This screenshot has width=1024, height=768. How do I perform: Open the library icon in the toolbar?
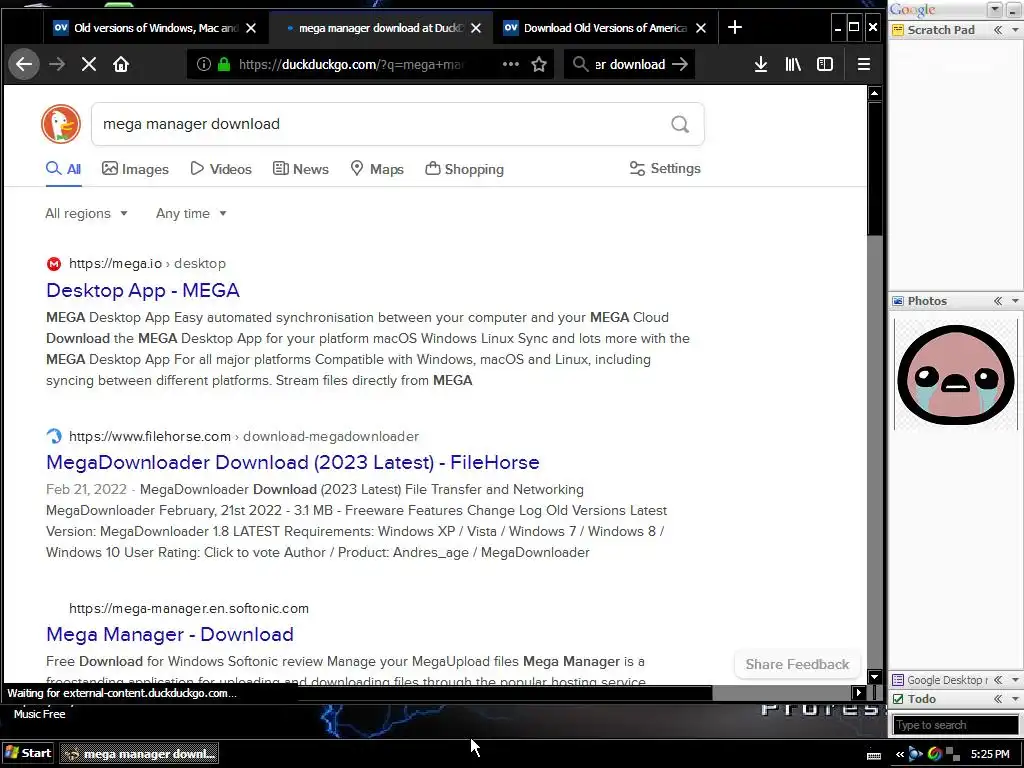tap(793, 64)
